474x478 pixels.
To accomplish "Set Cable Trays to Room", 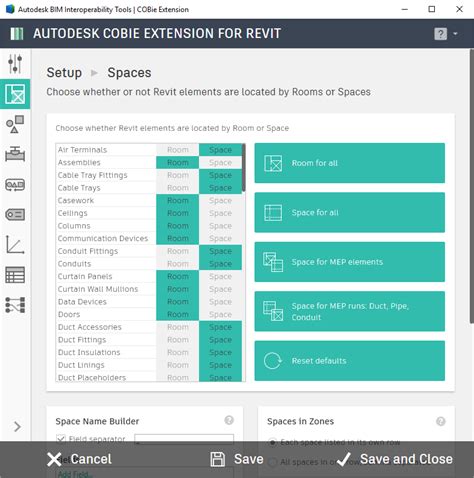I will 178,188.
